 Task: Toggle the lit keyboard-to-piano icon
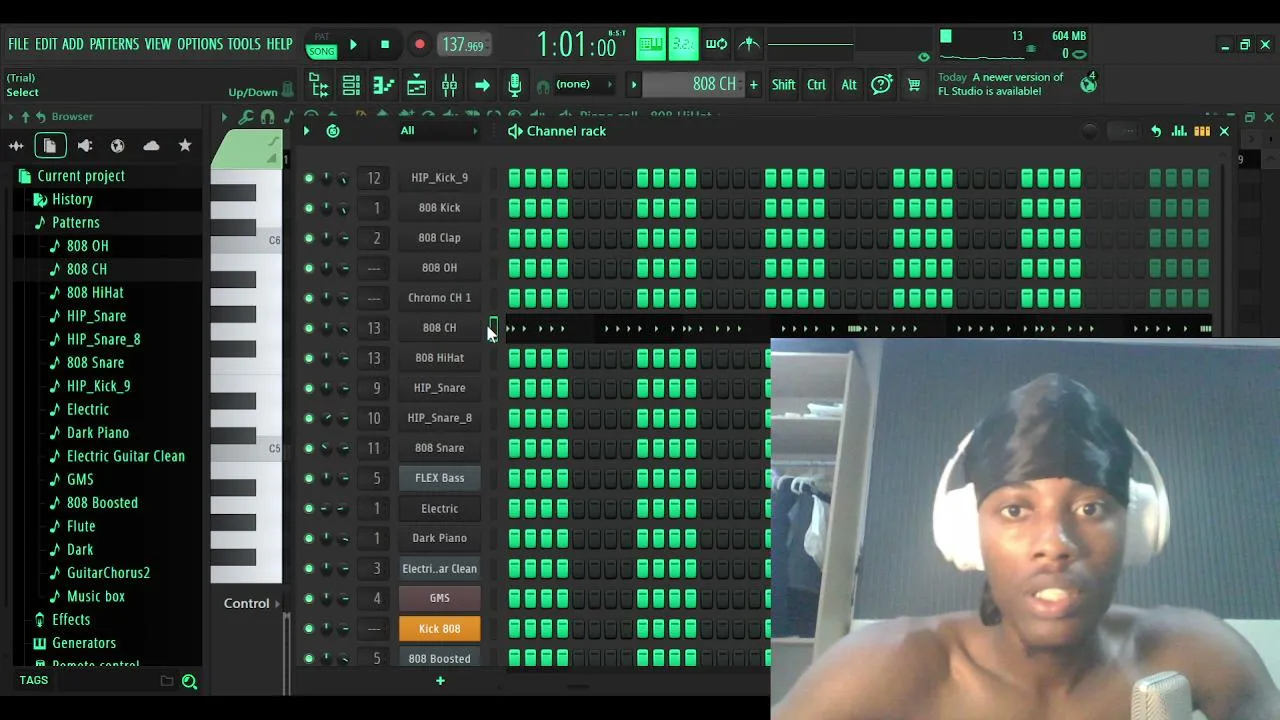[651, 44]
